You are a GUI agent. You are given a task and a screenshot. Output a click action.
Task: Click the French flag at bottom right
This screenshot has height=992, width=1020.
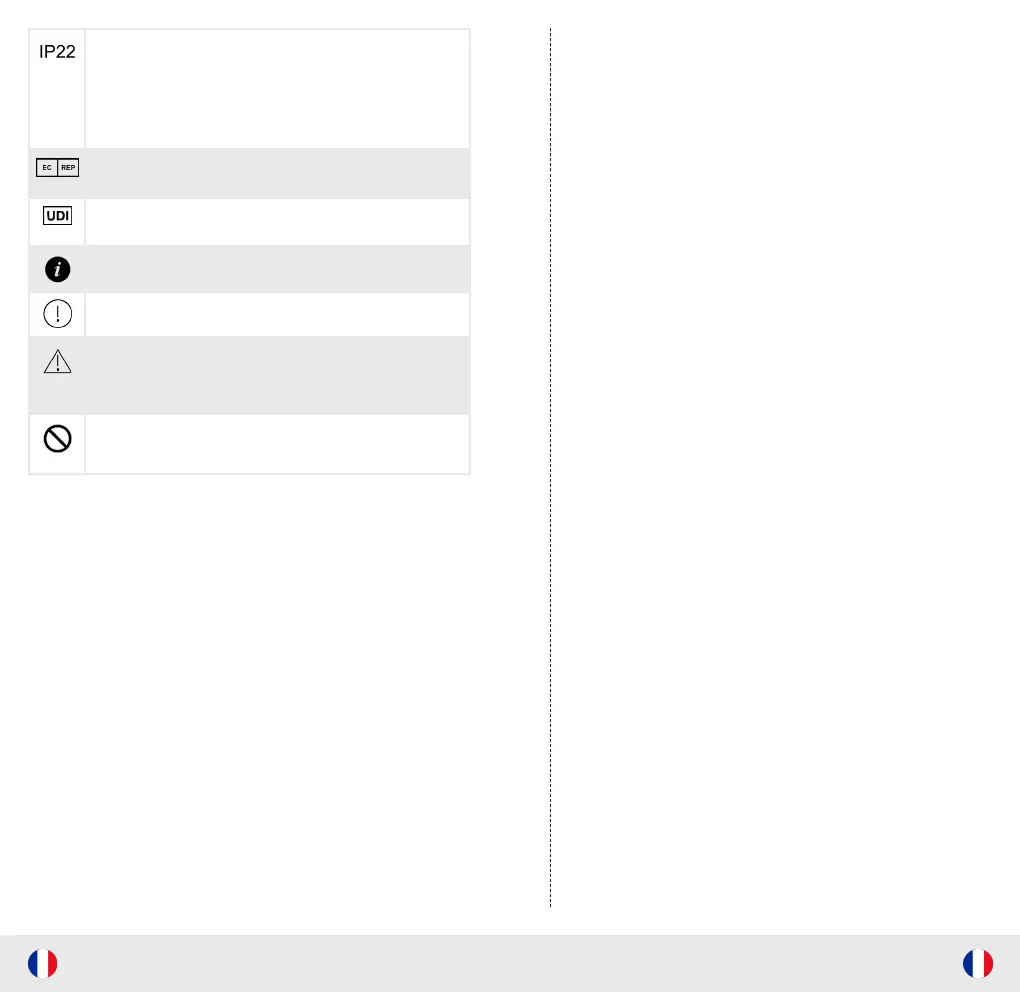[x=977, y=963]
